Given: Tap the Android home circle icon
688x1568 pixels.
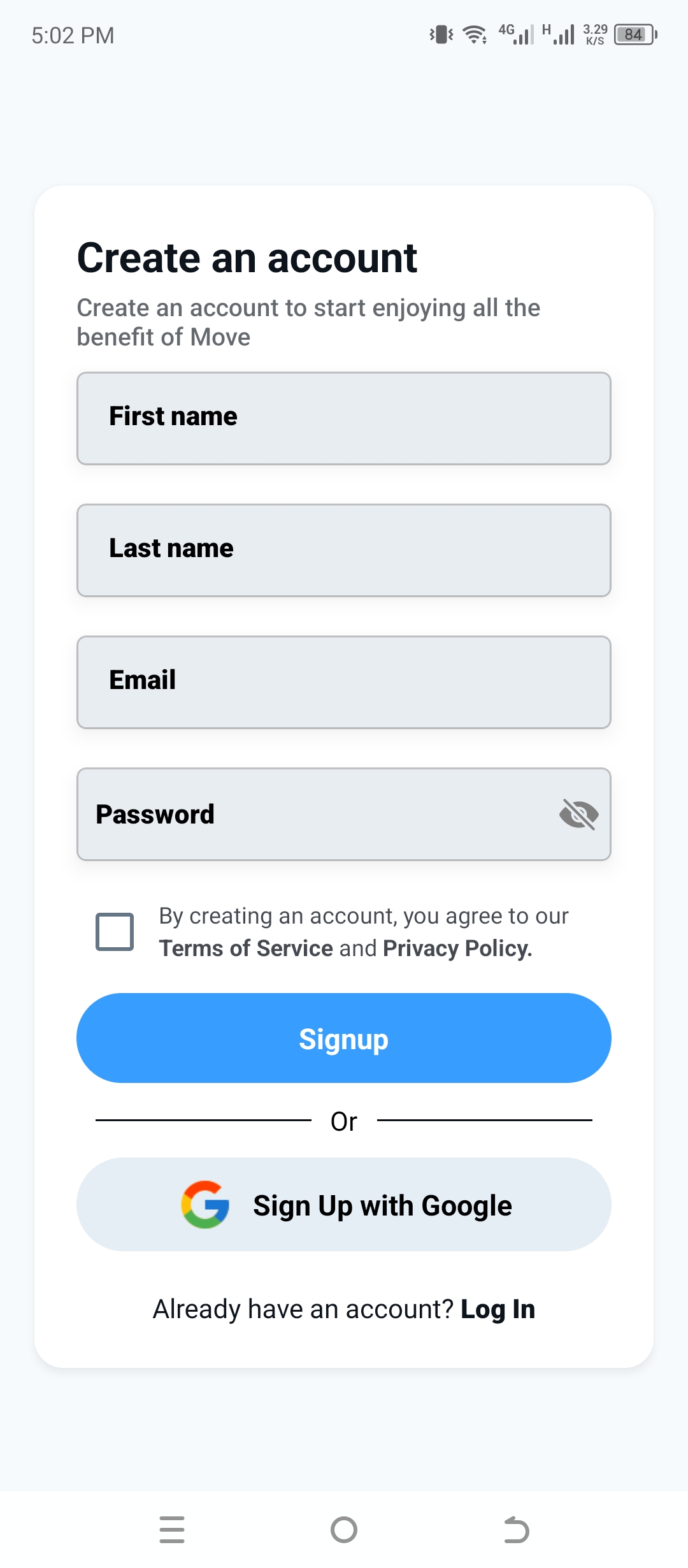Looking at the screenshot, I should point(344,1530).
